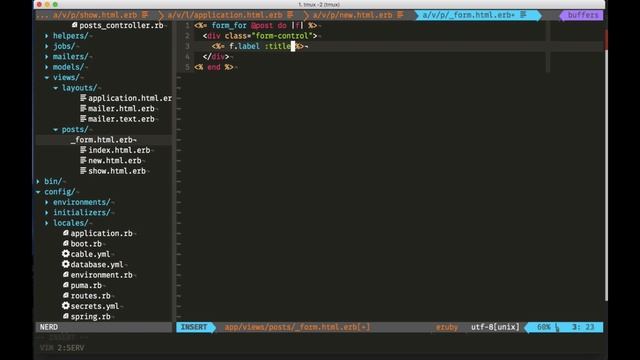Click the file icon in the _form.html.erb tab
The image size is (640, 360).
[x=523, y=15]
